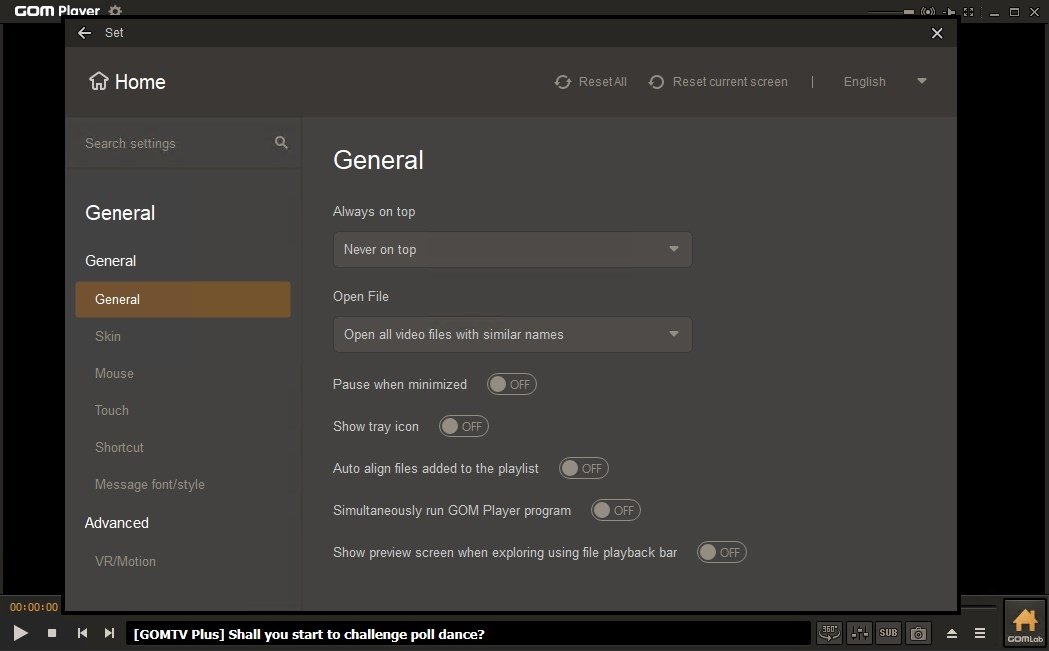Select Skin in the settings sidebar
This screenshot has width=1049, height=651.
(108, 336)
